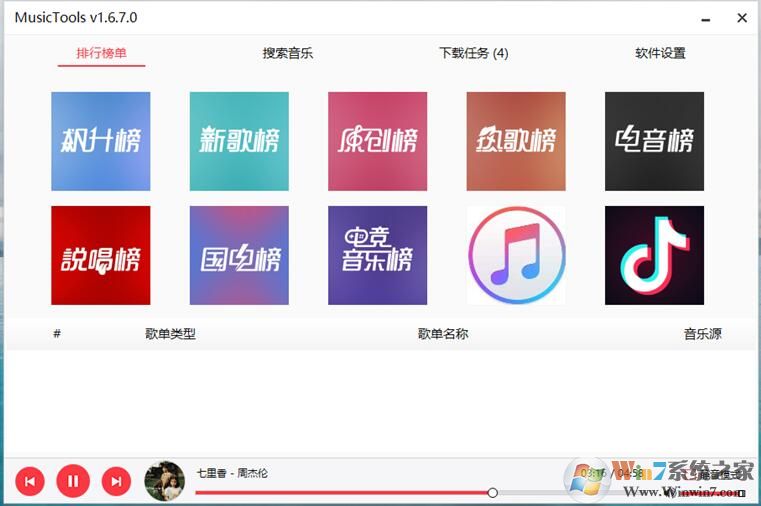Click the 歌单类型 column header

tap(170, 334)
